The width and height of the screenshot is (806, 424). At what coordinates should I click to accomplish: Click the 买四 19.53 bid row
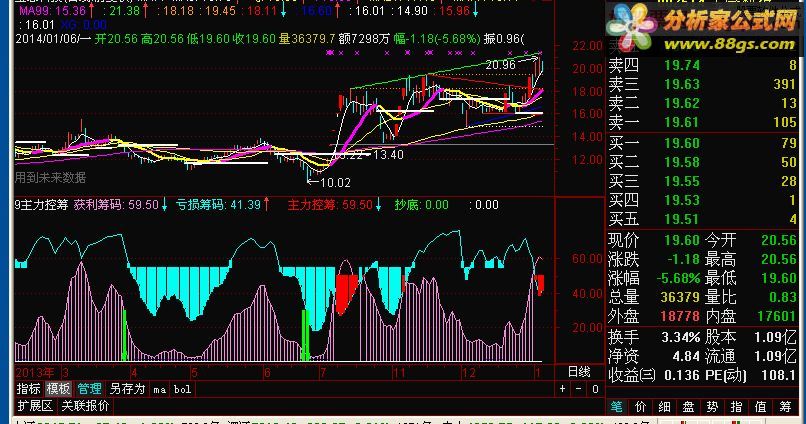point(702,200)
